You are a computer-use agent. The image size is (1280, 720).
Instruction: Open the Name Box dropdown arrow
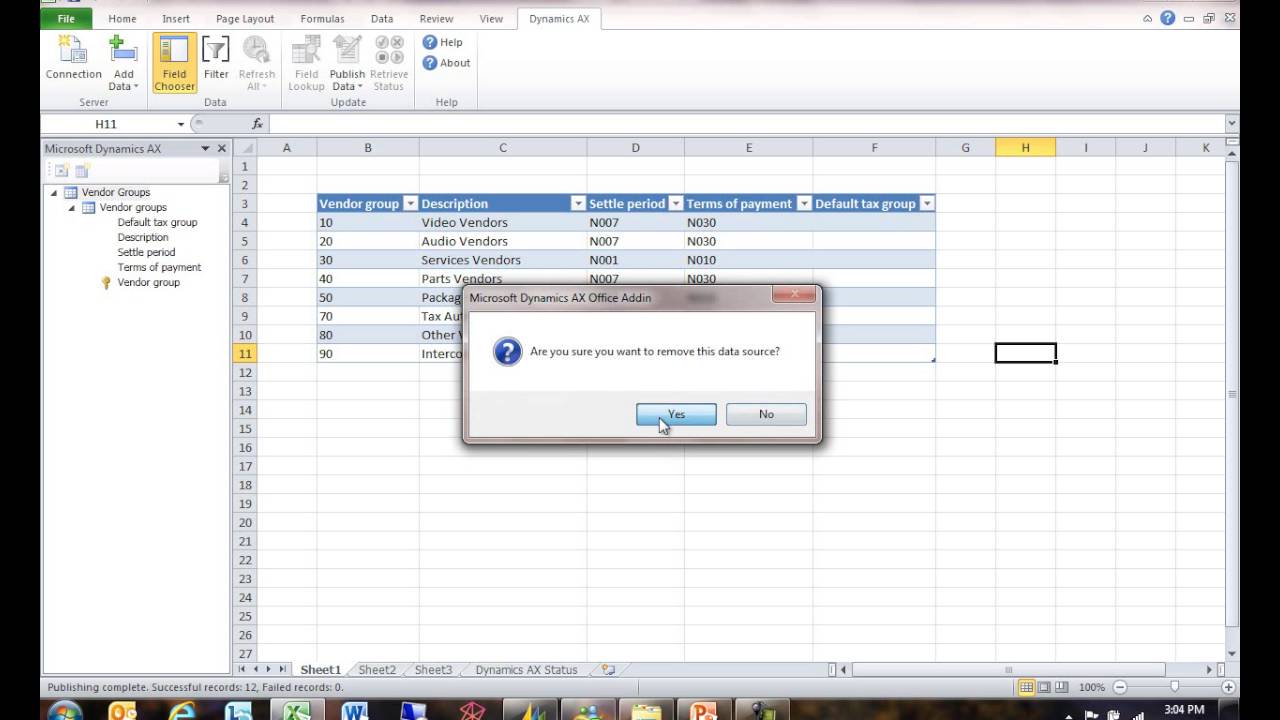[x=181, y=124]
